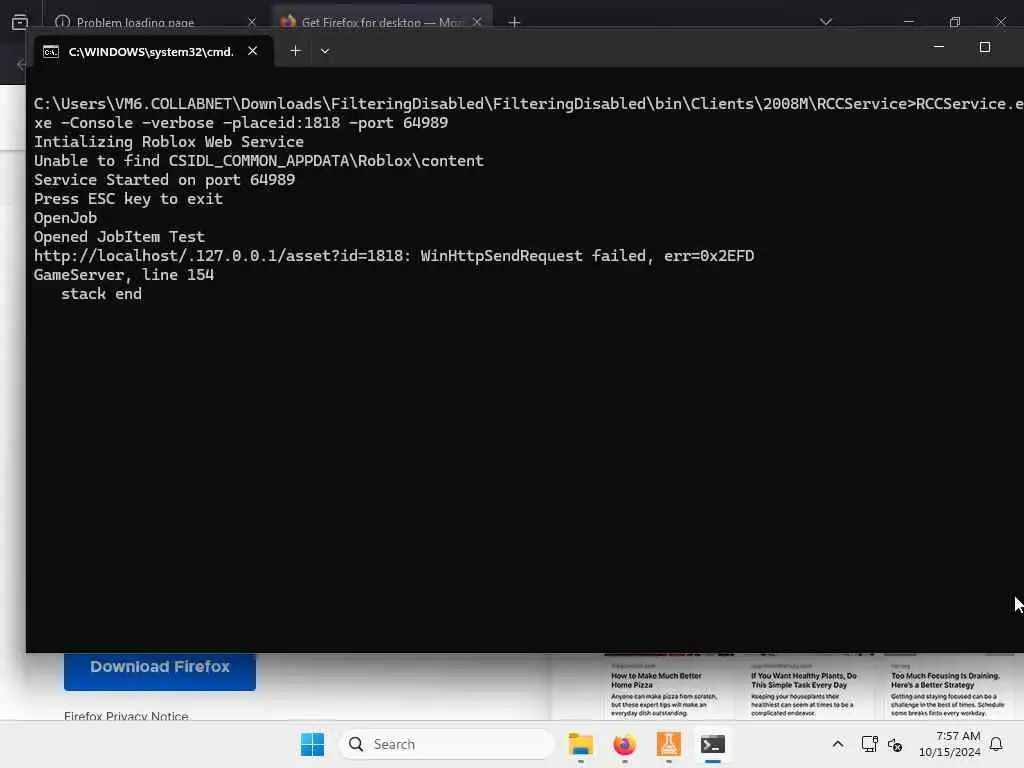The image size is (1024, 768).
Task: Switch to Firefox from the taskbar
Action: pyautogui.click(x=624, y=744)
